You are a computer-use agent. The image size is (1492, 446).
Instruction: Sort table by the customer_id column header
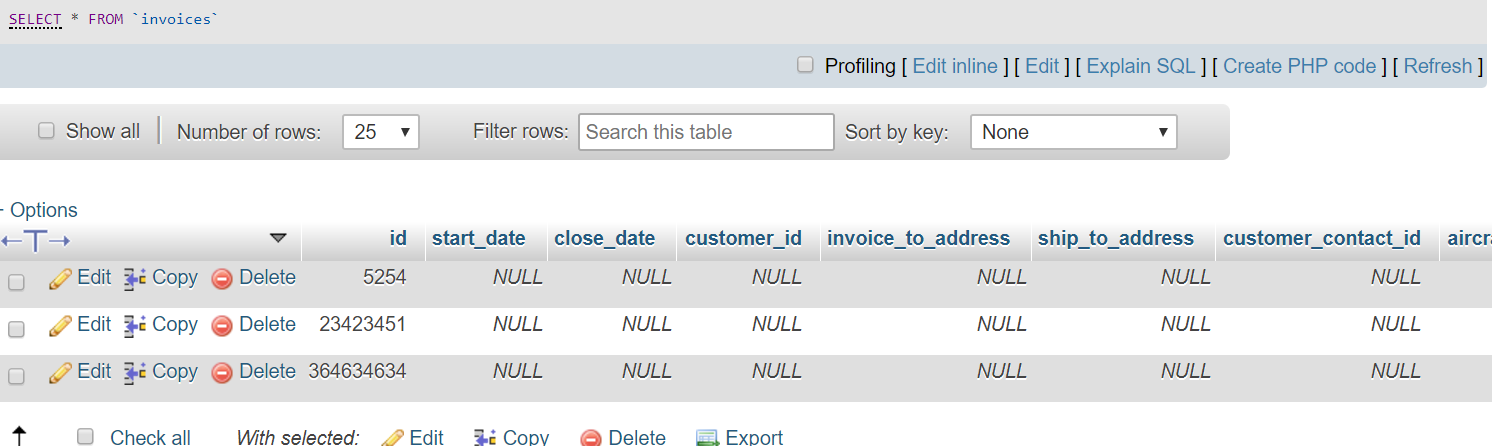tap(743, 238)
